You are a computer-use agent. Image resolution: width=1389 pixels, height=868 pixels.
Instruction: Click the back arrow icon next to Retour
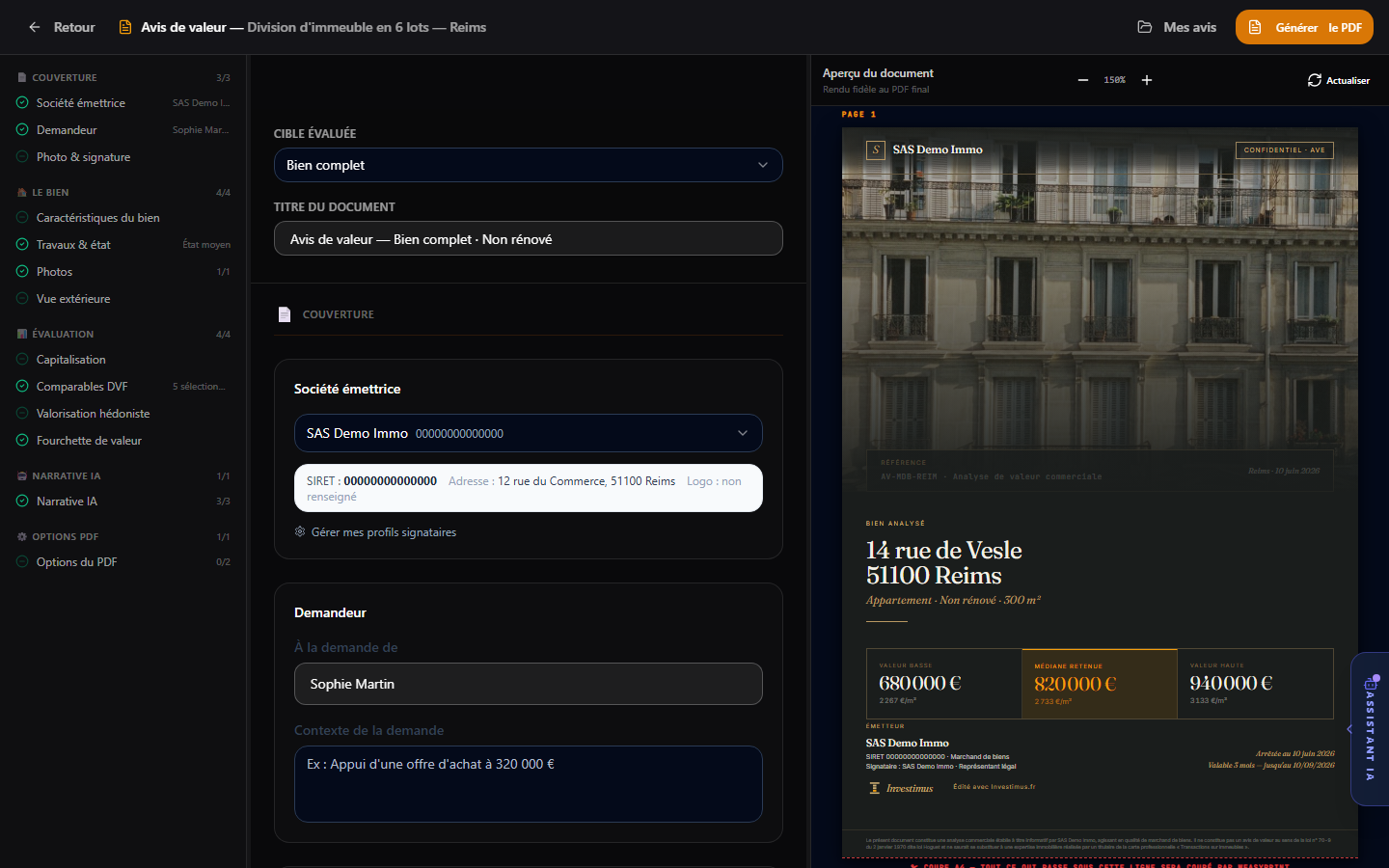(35, 27)
